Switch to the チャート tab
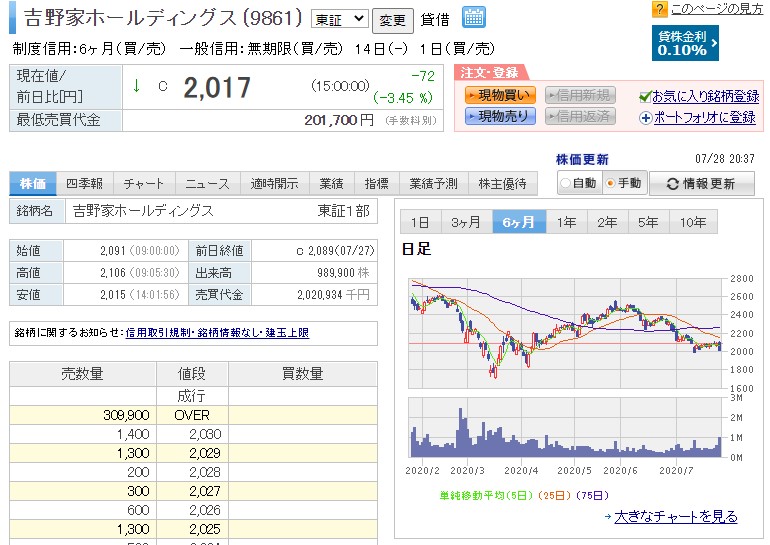The height and width of the screenshot is (545, 770). tap(144, 184)
